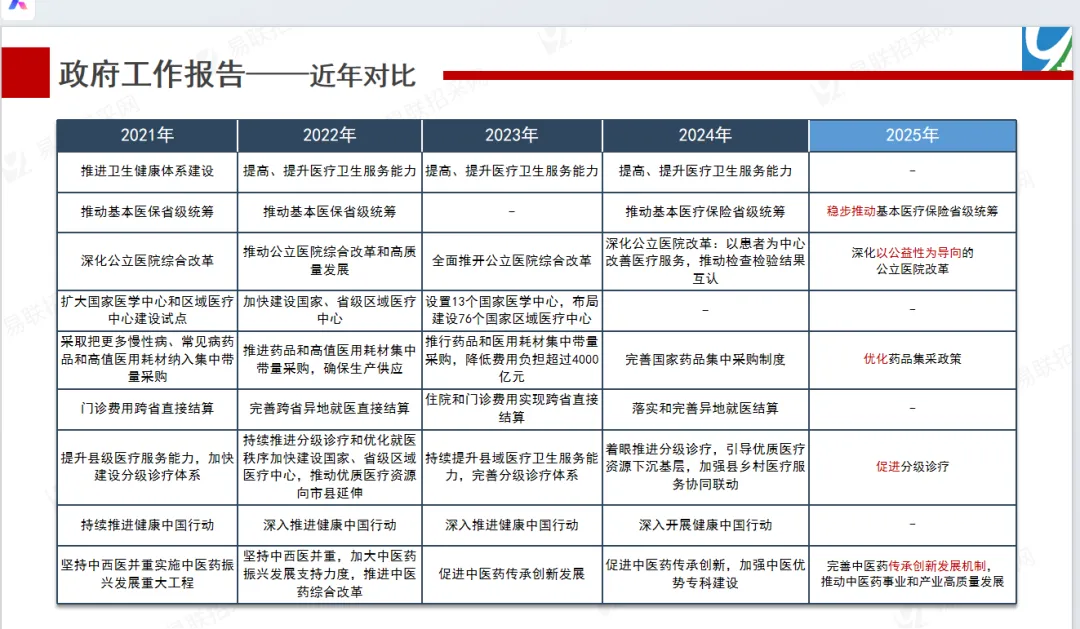Click the cell starting 着眼推进分级诊疗

[705, 467]
